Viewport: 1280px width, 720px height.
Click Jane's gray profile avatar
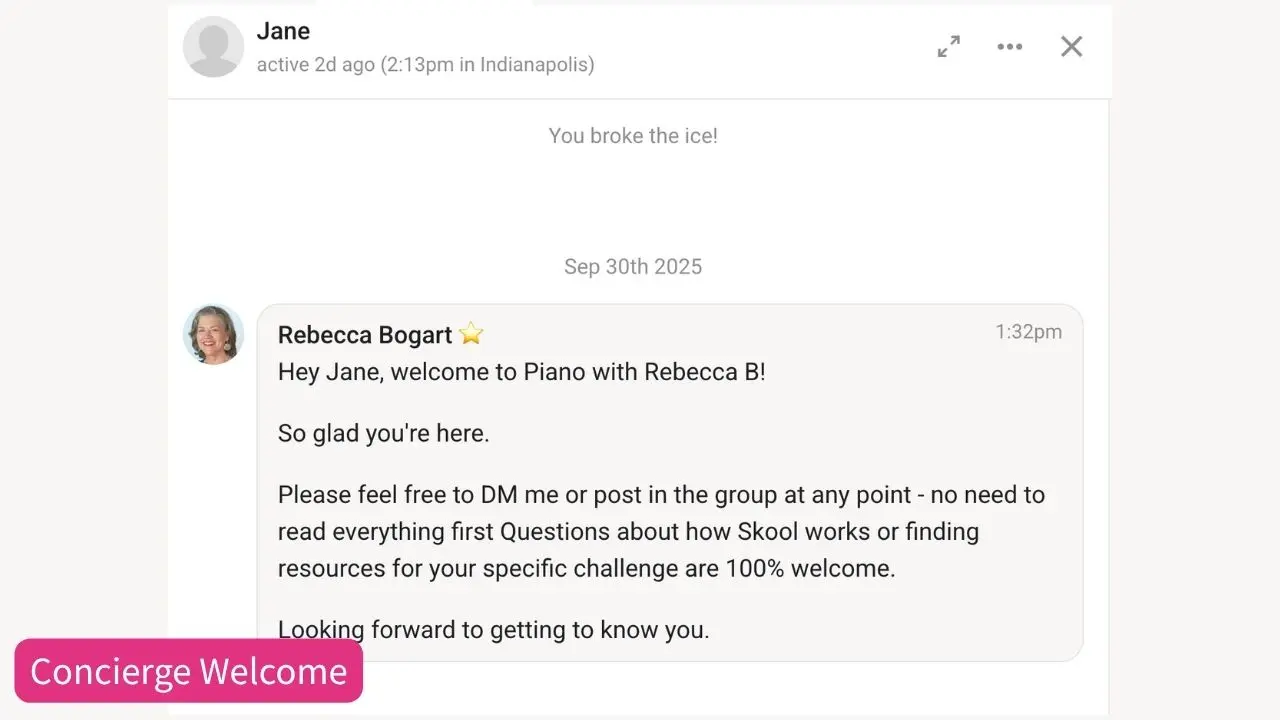point(213,47)
